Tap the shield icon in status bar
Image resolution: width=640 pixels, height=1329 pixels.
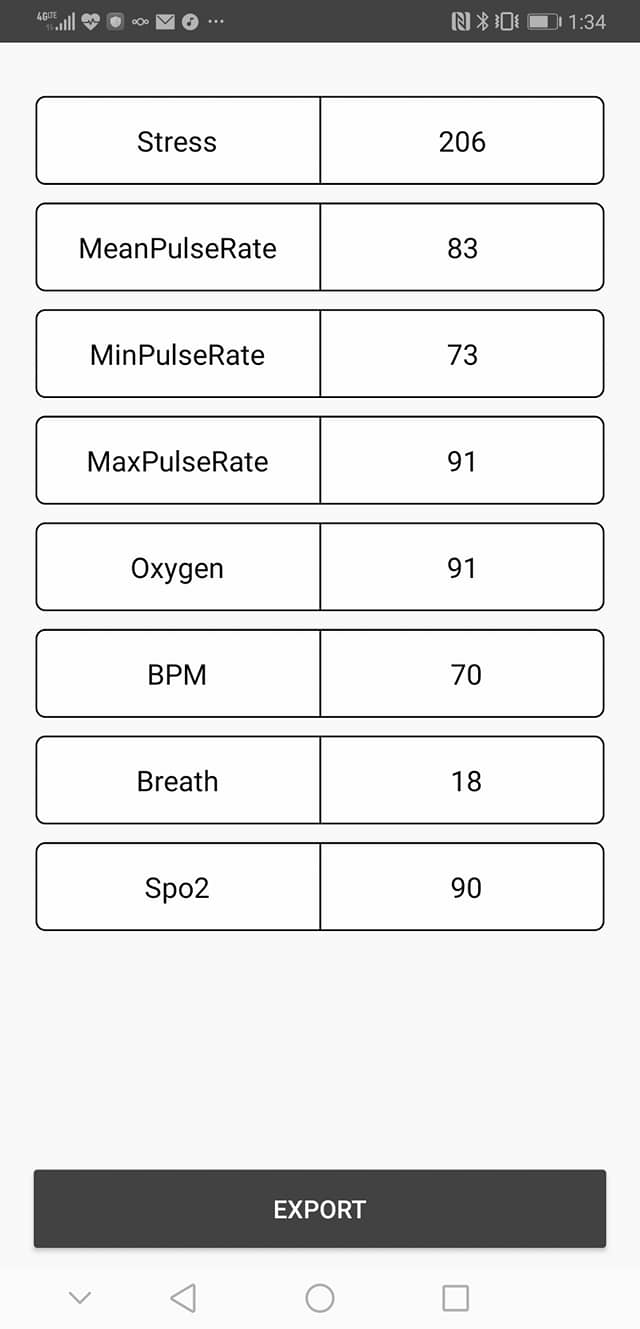pyautogui.click(x=116, y=21)
